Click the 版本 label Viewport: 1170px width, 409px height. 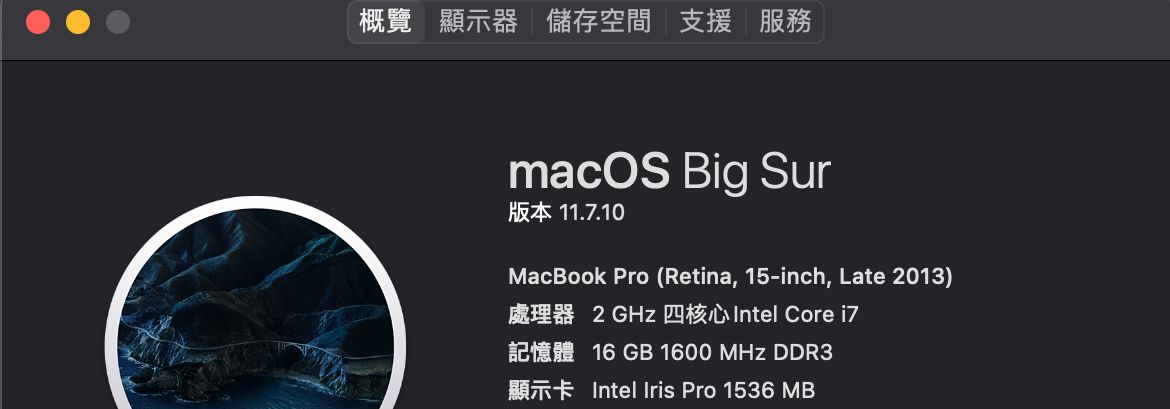(x=530, y=213)
